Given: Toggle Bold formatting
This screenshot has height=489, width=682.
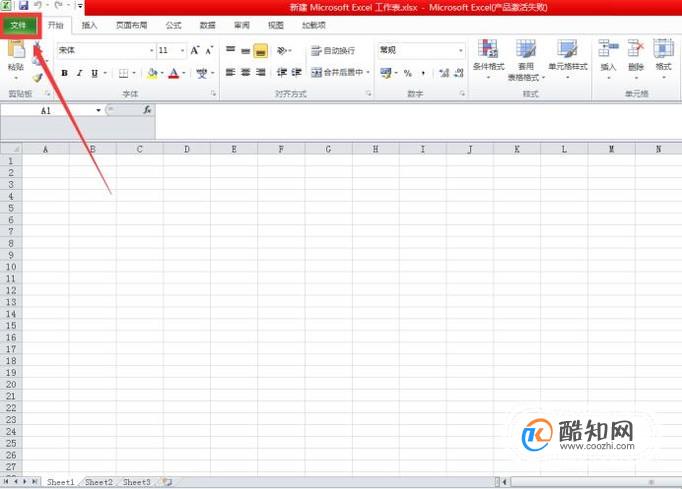Looking at the screenshot, I should click(64, 73).
